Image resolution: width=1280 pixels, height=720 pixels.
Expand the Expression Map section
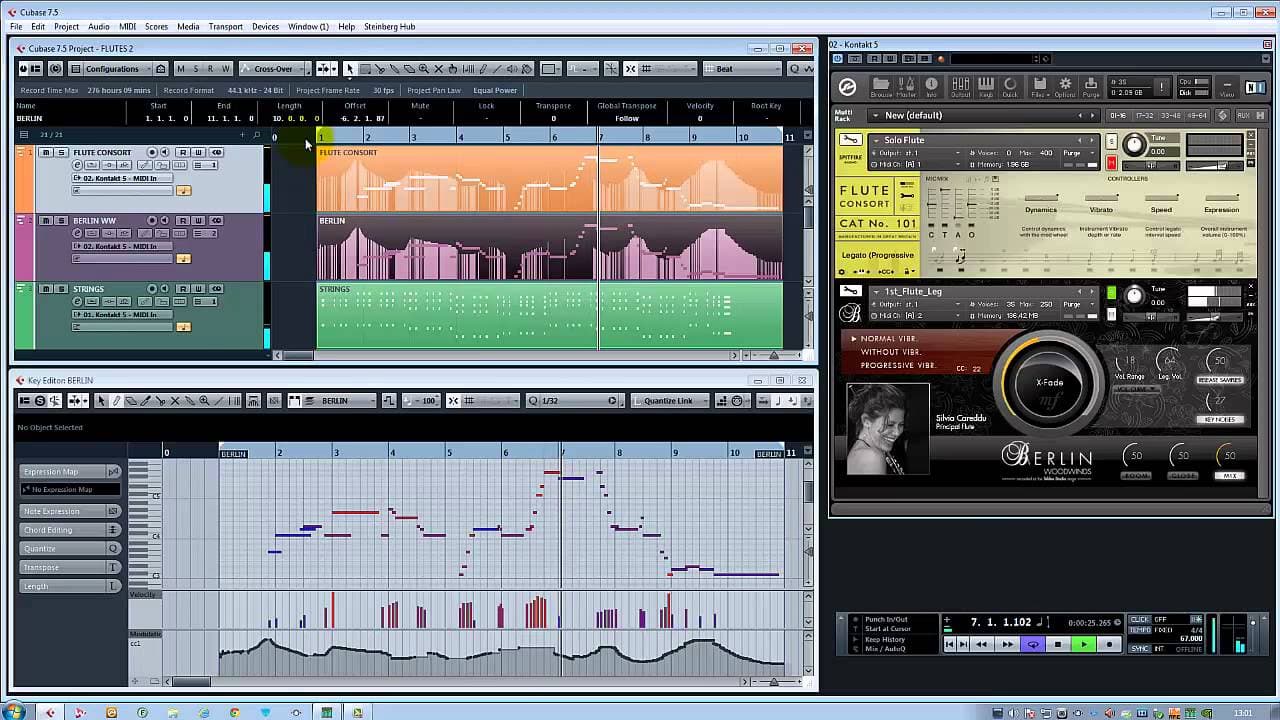70,472
